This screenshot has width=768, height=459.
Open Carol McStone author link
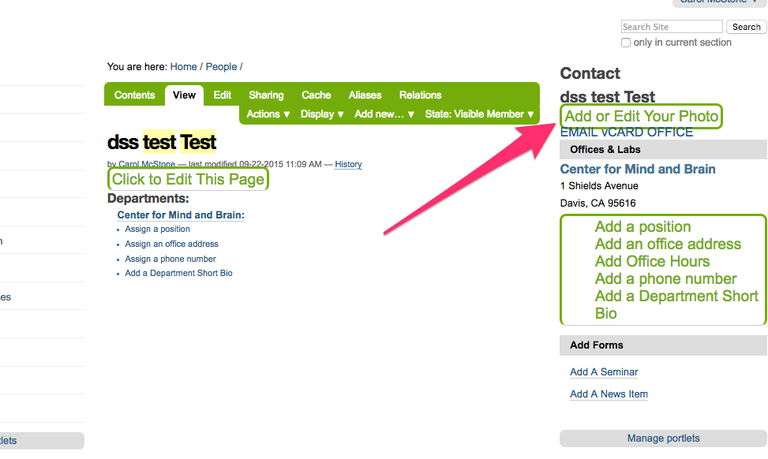[146, 164]
